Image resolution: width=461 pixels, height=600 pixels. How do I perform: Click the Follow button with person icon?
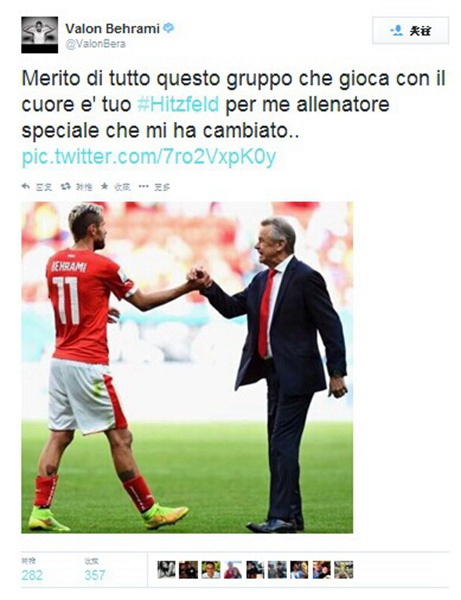[x=410, y=30]
